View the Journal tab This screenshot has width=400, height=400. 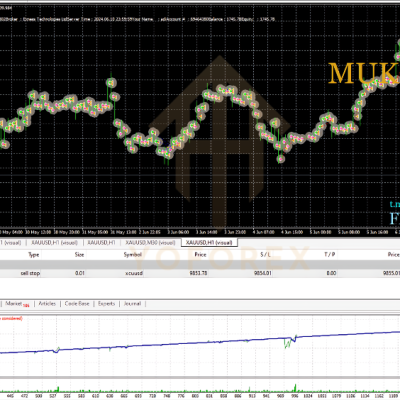tap(132, 303)
